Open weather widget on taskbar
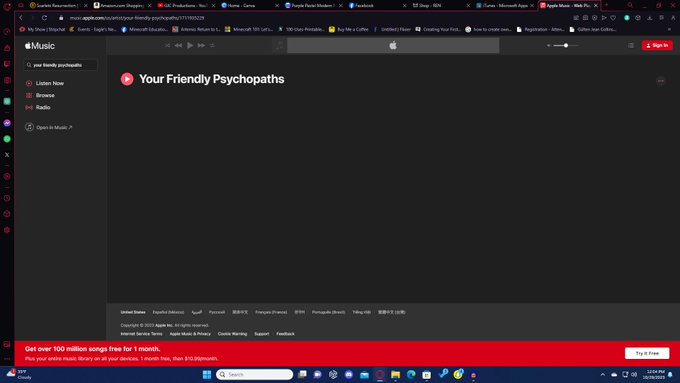Screen dimensions: 680x383 pos(19,374)
